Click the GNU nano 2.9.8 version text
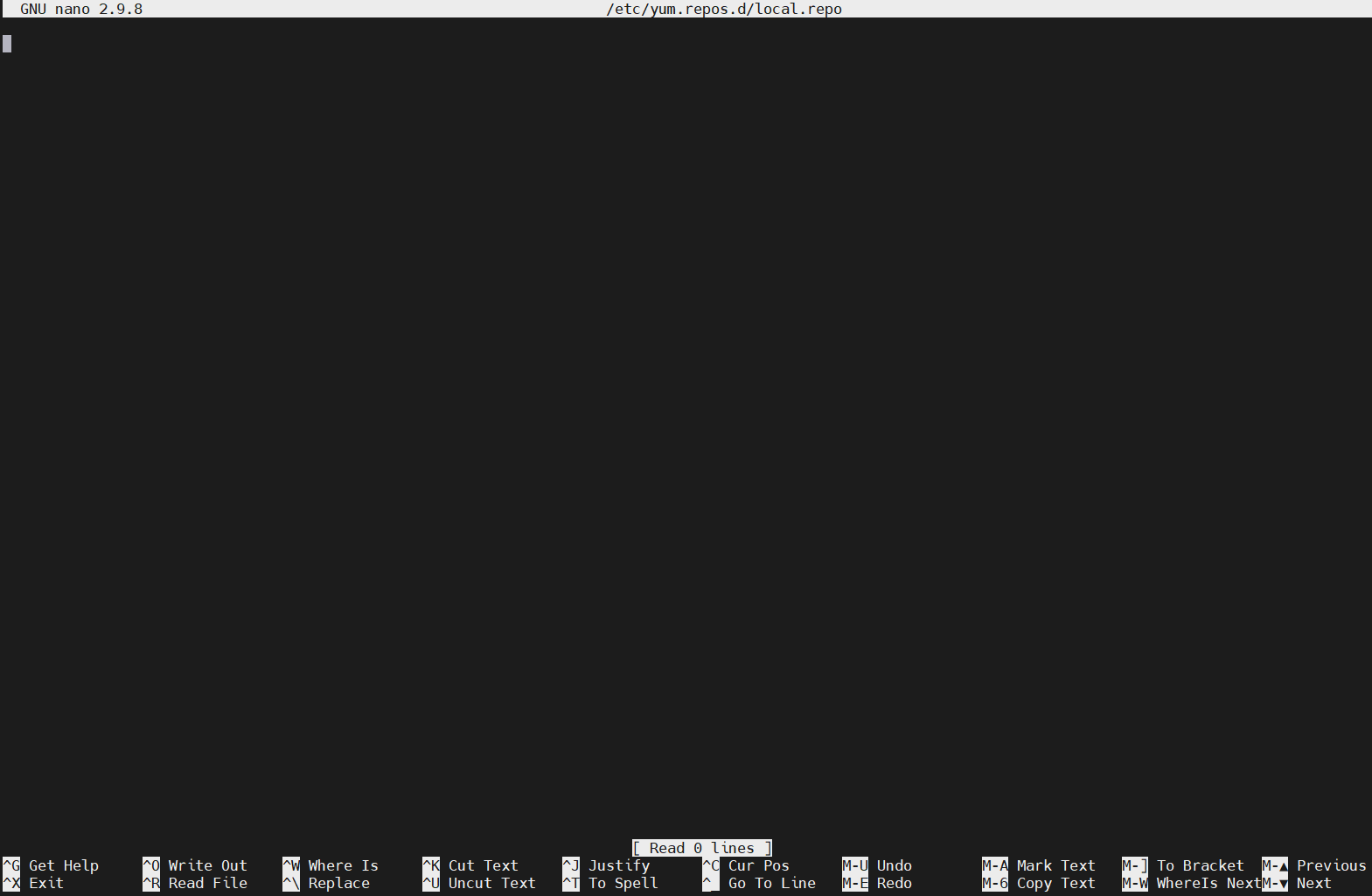1372x896 pixels. pyautogui.click(x=81, y=9)
